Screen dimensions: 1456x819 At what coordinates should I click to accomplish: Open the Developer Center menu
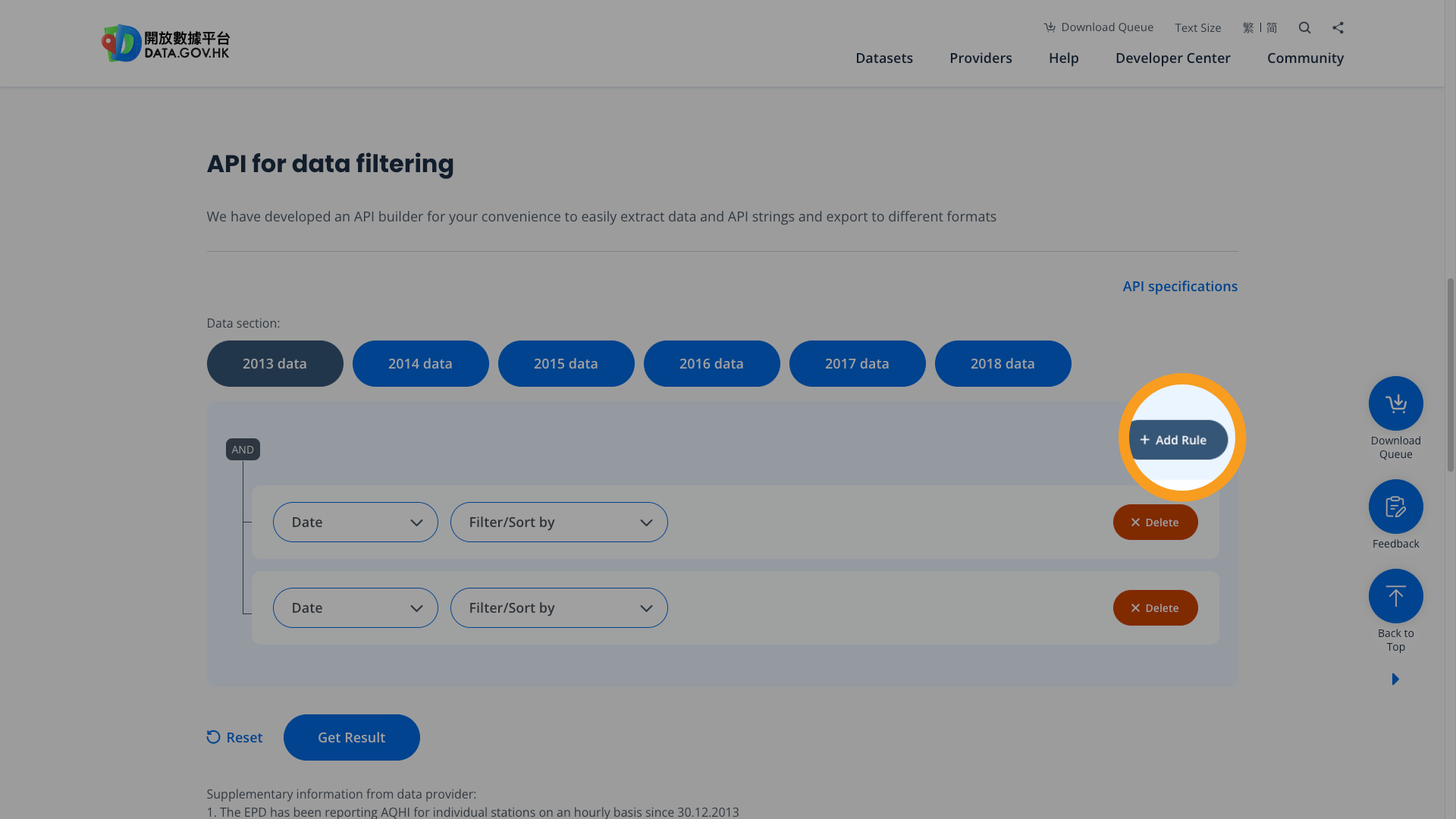pyautogui.click(x=1172, y=58)
